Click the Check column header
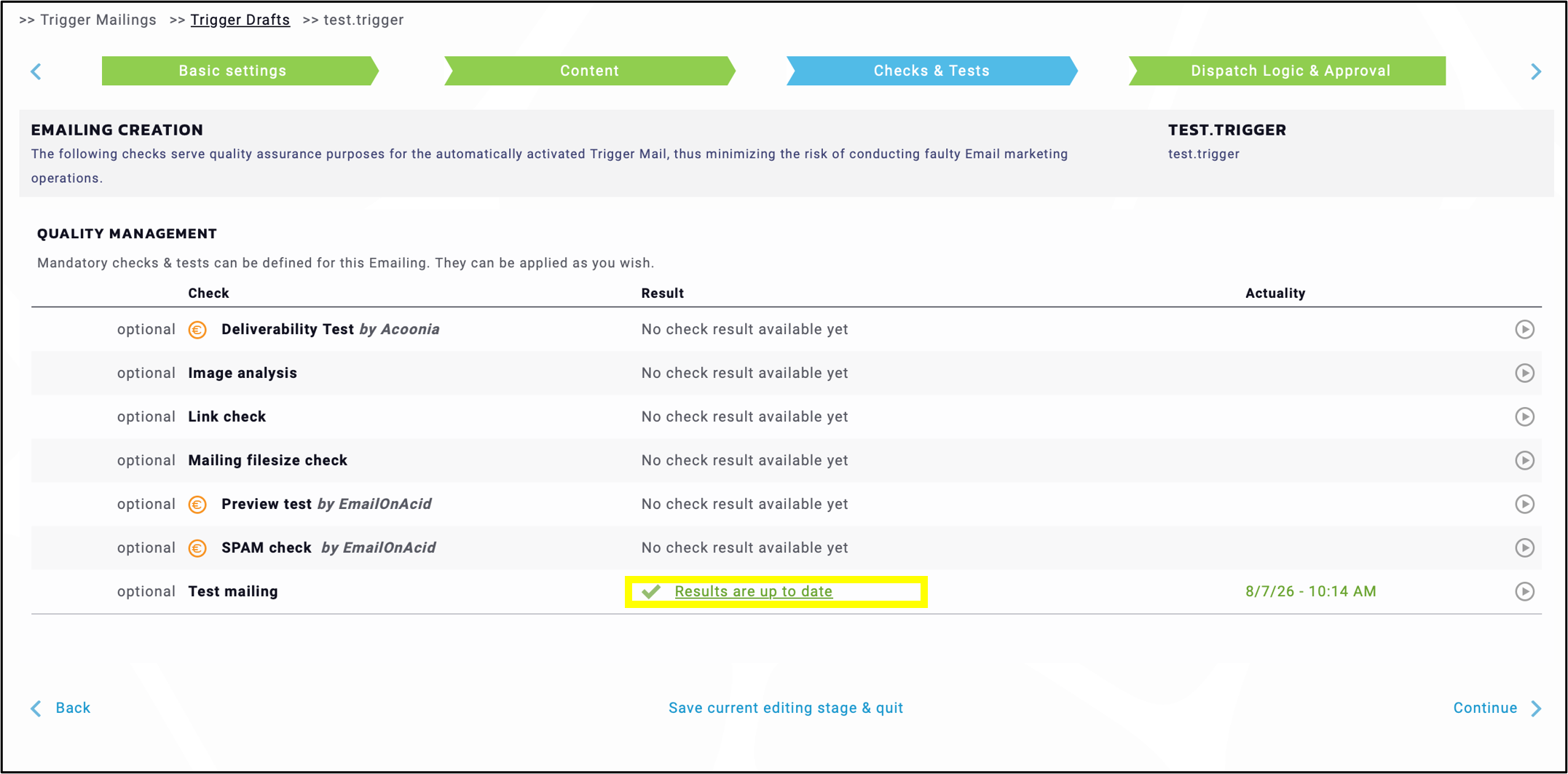The width and height of the screenshot is (1568, 774). 208,293
